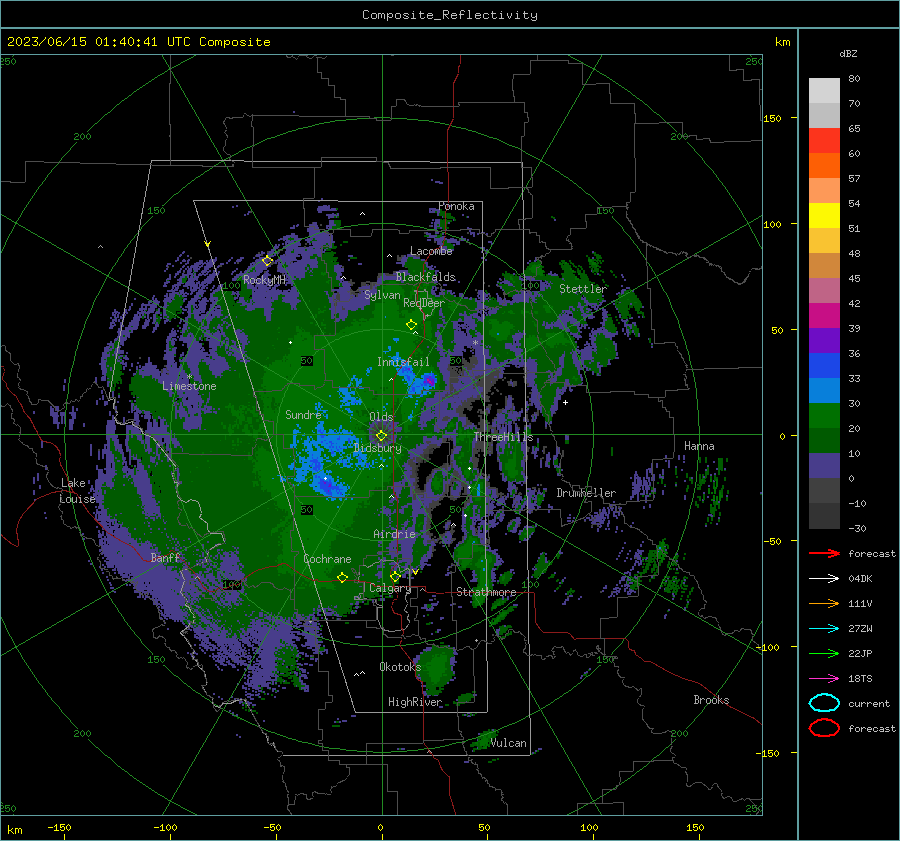Click the HighRiver label

415,702
